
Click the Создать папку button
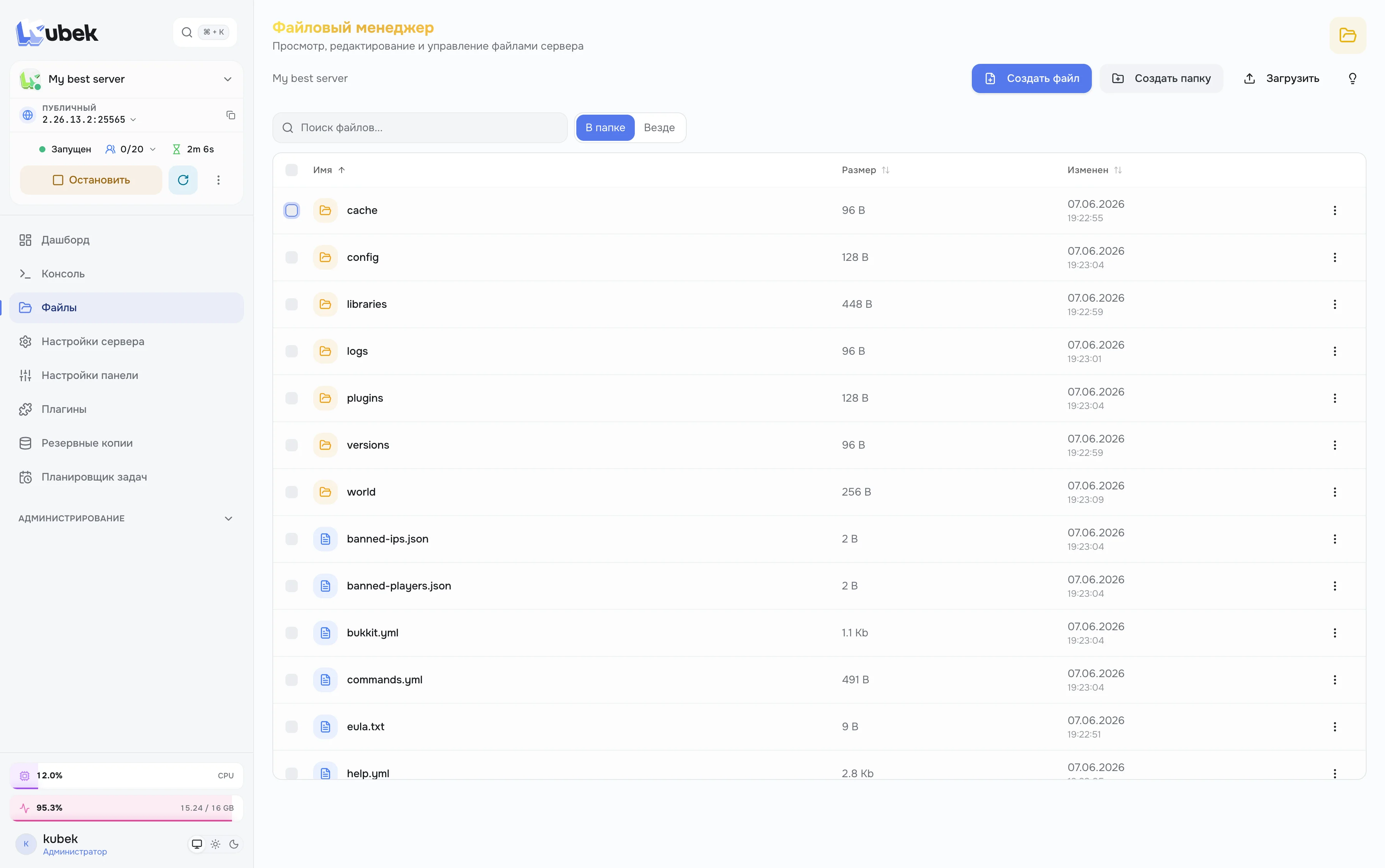1161,78
